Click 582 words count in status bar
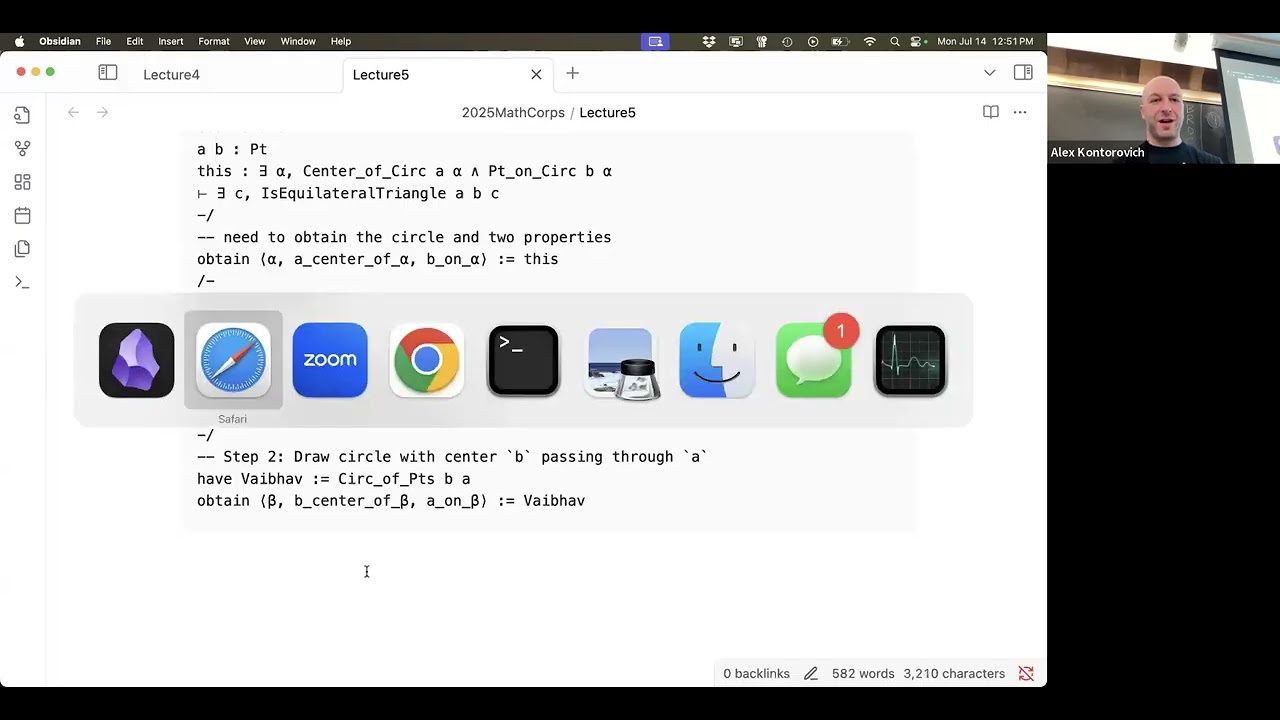This screenshot has width=1280, height=720. (863, 673)
